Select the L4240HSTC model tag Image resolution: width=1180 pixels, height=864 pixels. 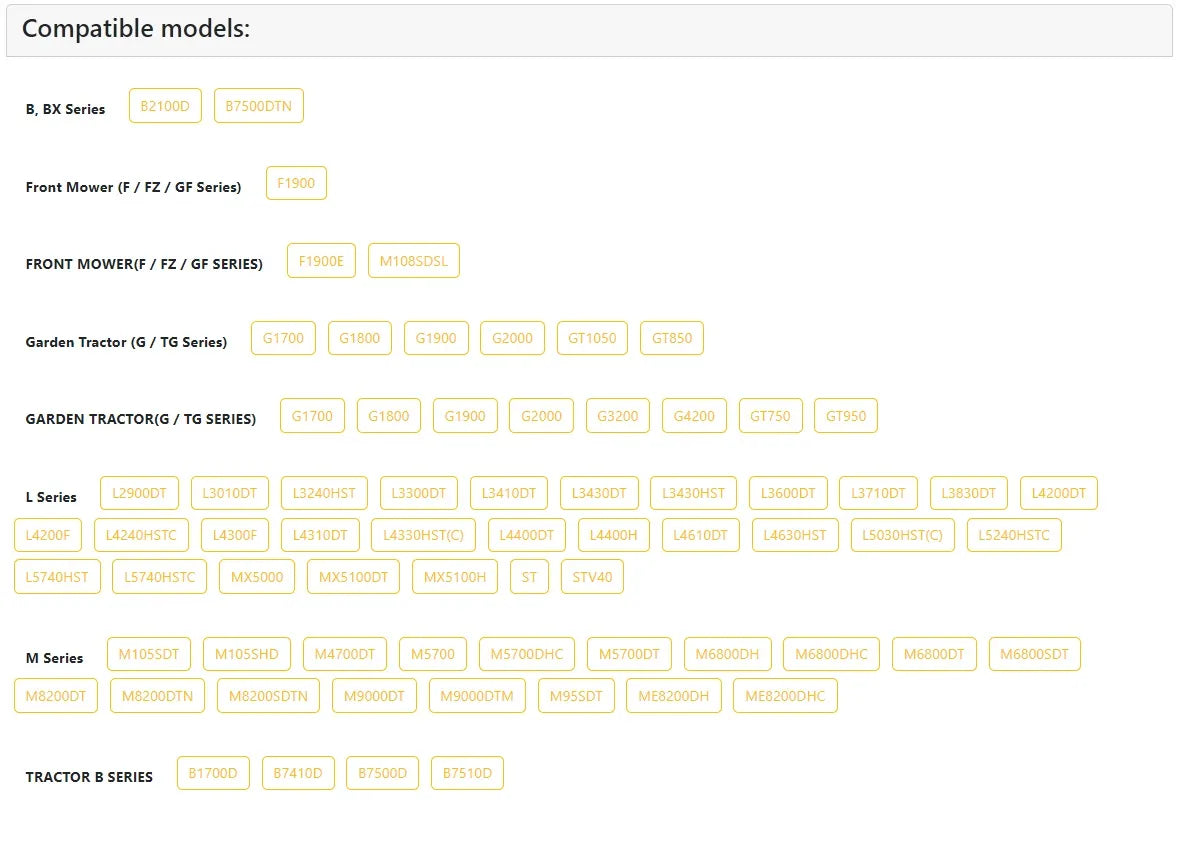point(141,535)
